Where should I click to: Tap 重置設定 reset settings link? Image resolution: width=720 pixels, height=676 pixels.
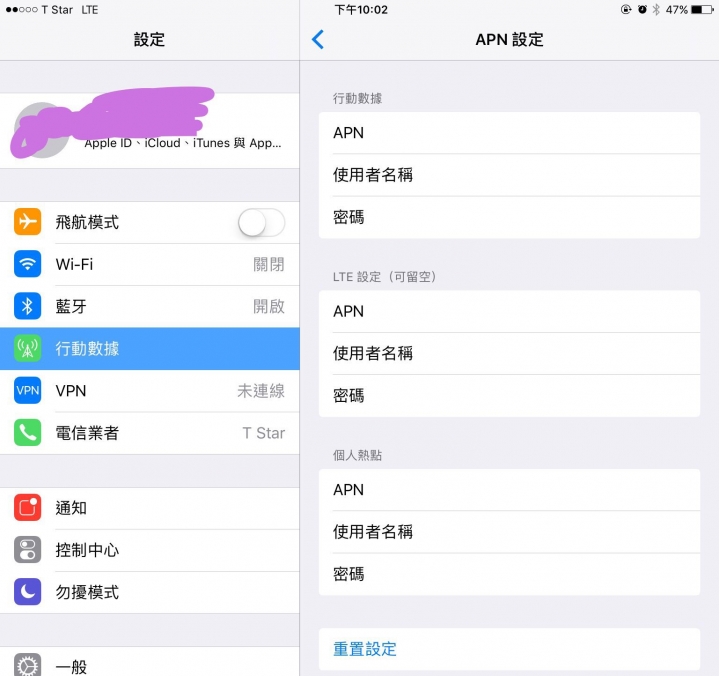pos(365,649)
